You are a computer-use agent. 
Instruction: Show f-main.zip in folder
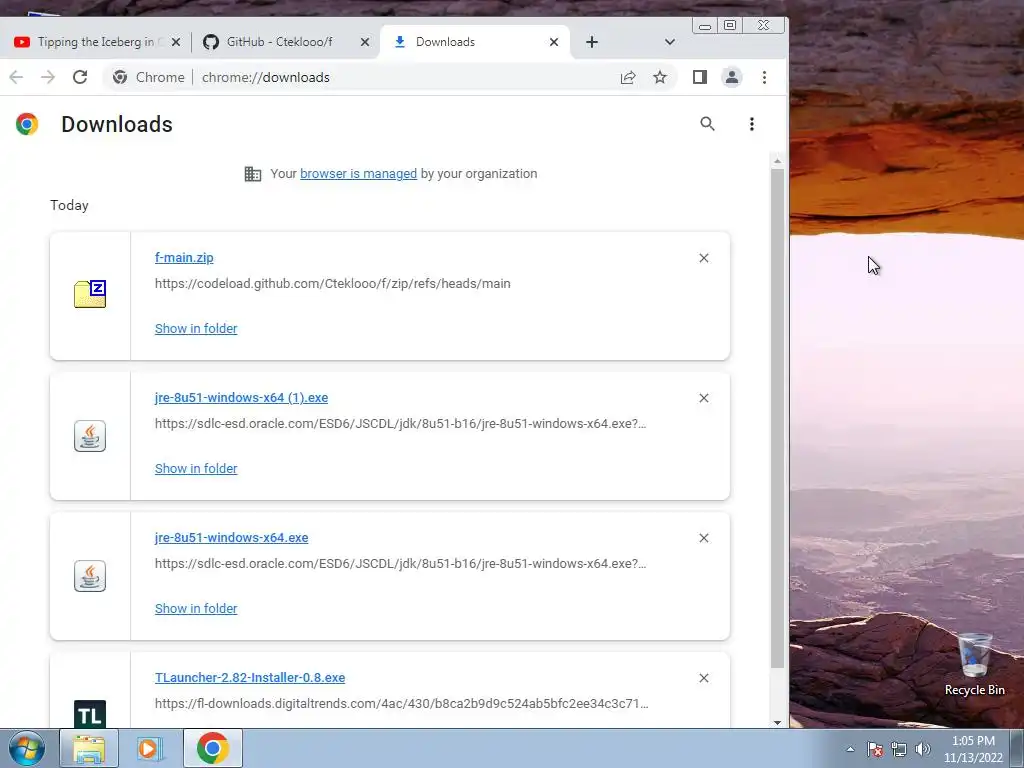click(196, 328)
